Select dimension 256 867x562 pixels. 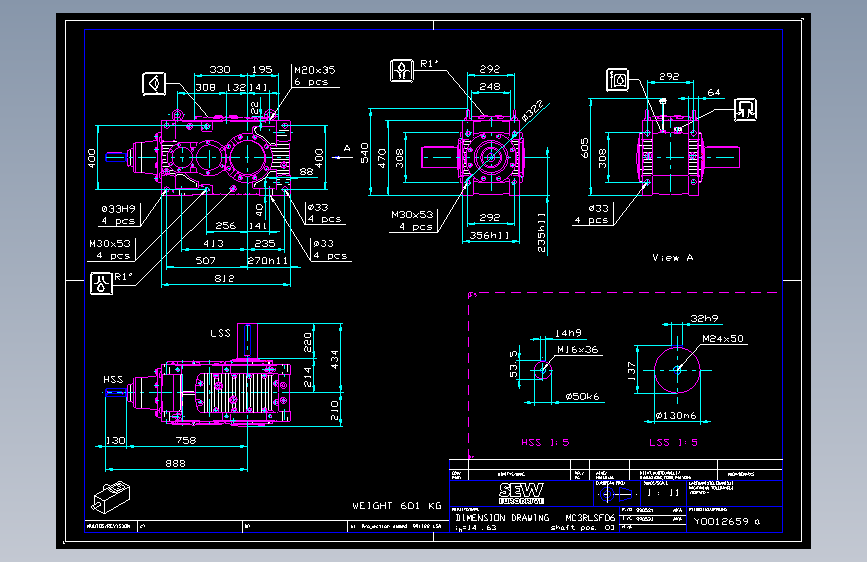[226, 226]
